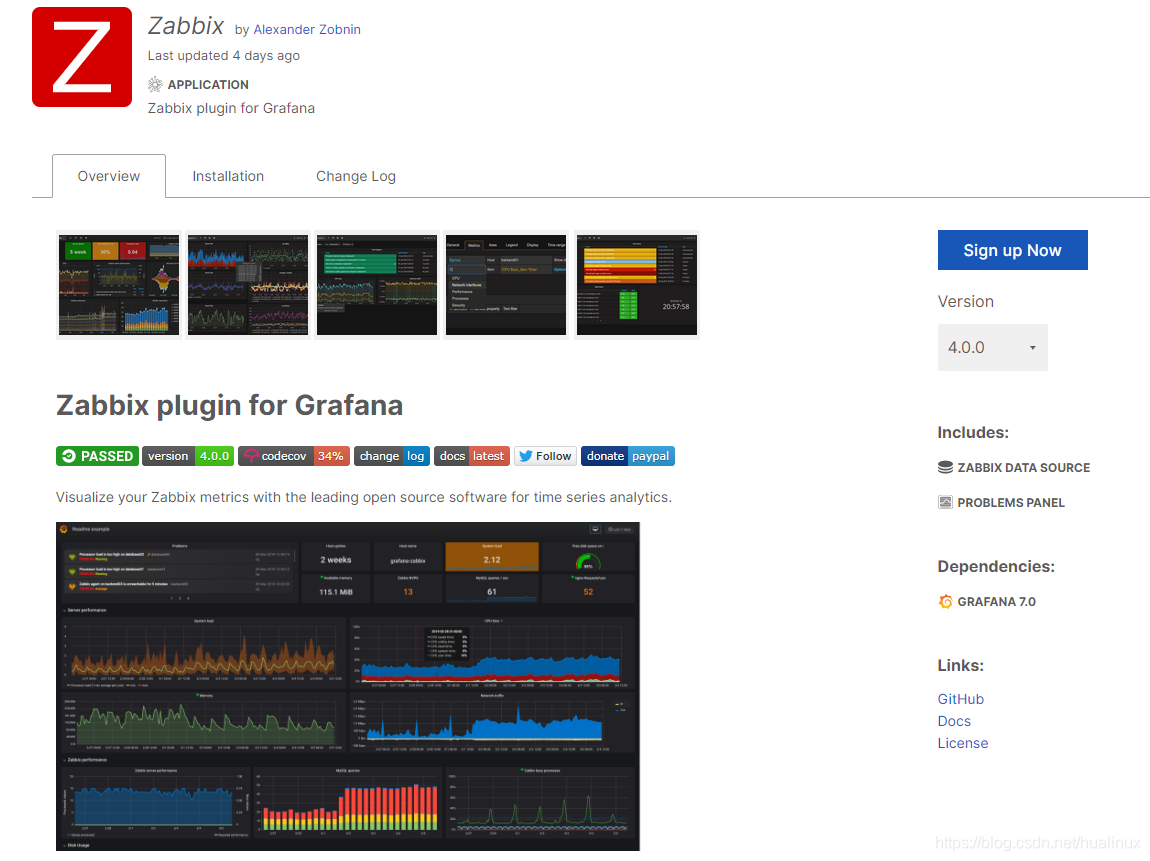Click the large dashboard preview image
1150x861 pixels.
pyautogui.click(x=348, y=686)
